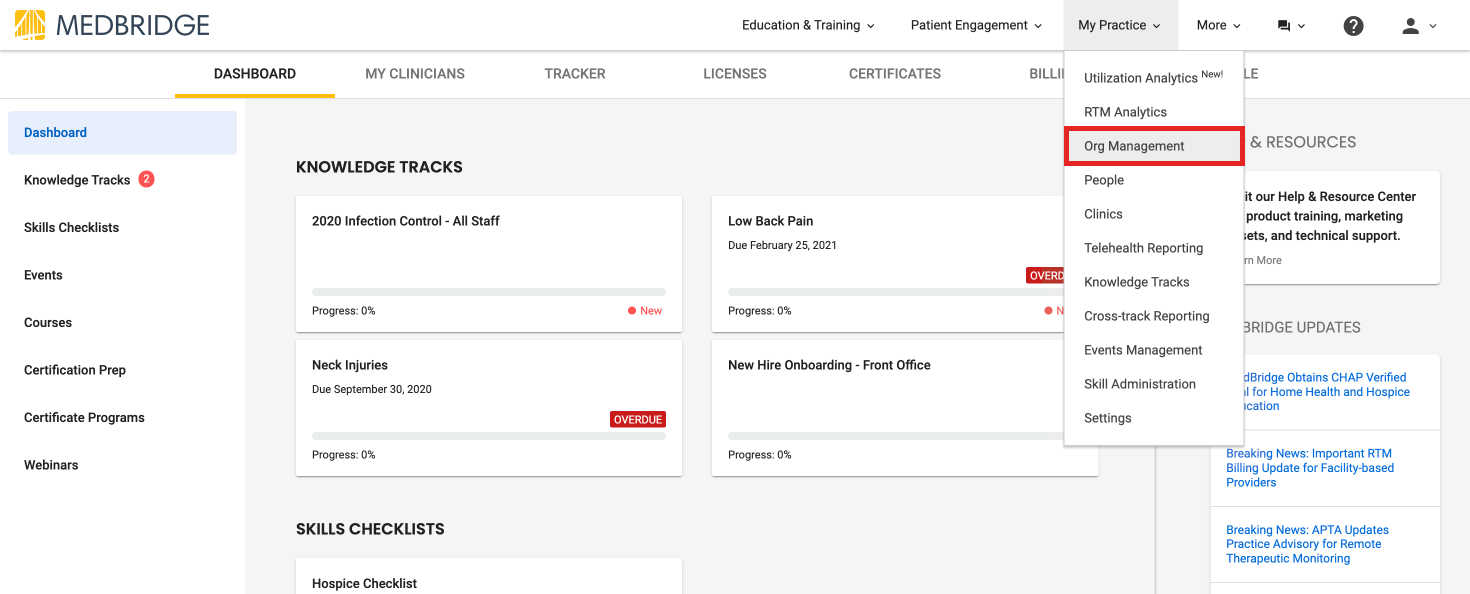Viewport: 1470px width, 594px height.
Task: Click "Due September 30, 2020" text
Action: pos(372,389)
